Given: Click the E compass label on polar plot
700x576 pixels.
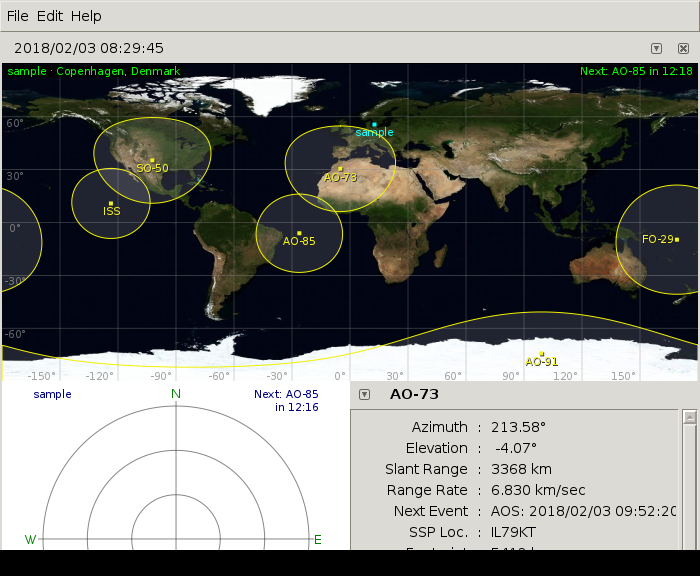Looking at the screenshot, I should click(x=318, y=540).
